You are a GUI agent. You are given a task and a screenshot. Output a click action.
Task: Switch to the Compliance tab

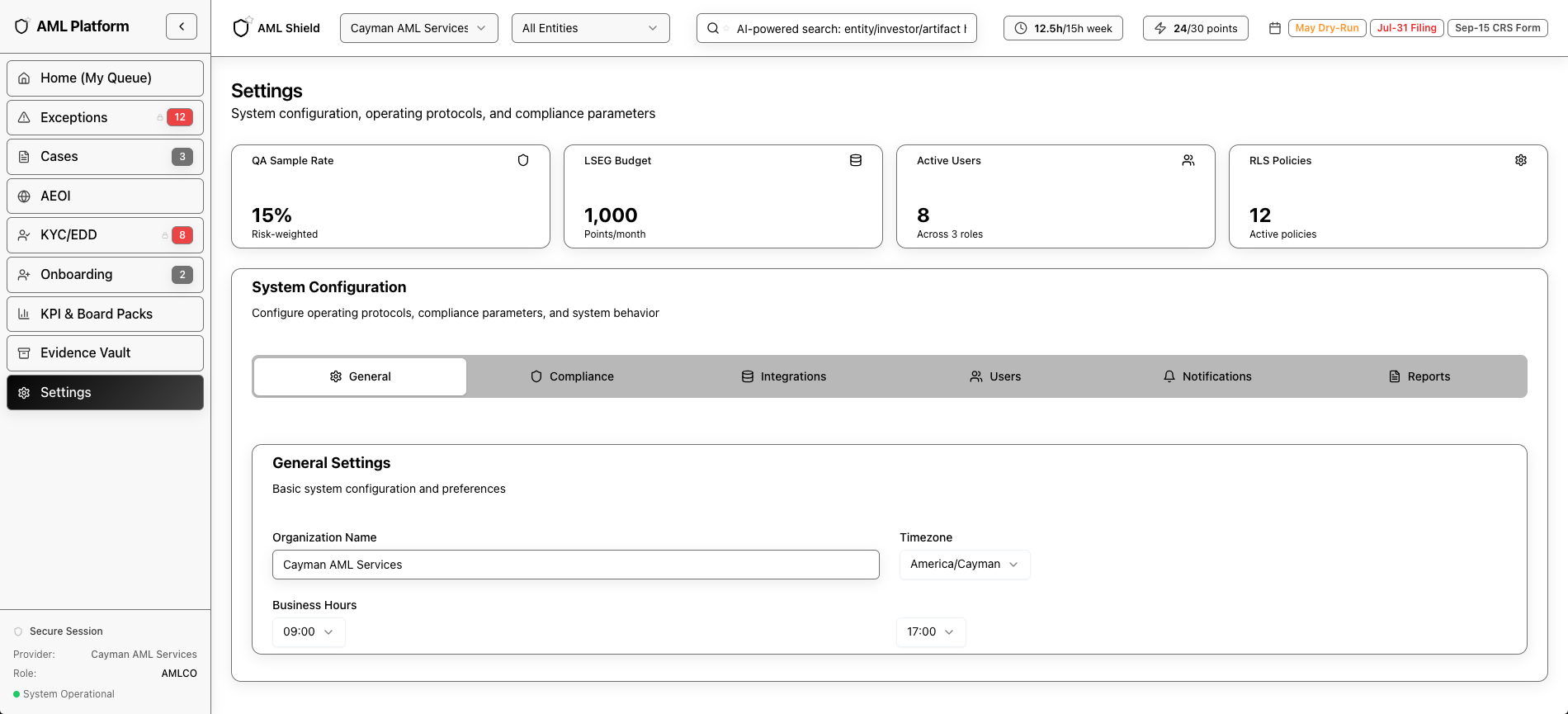572,376
